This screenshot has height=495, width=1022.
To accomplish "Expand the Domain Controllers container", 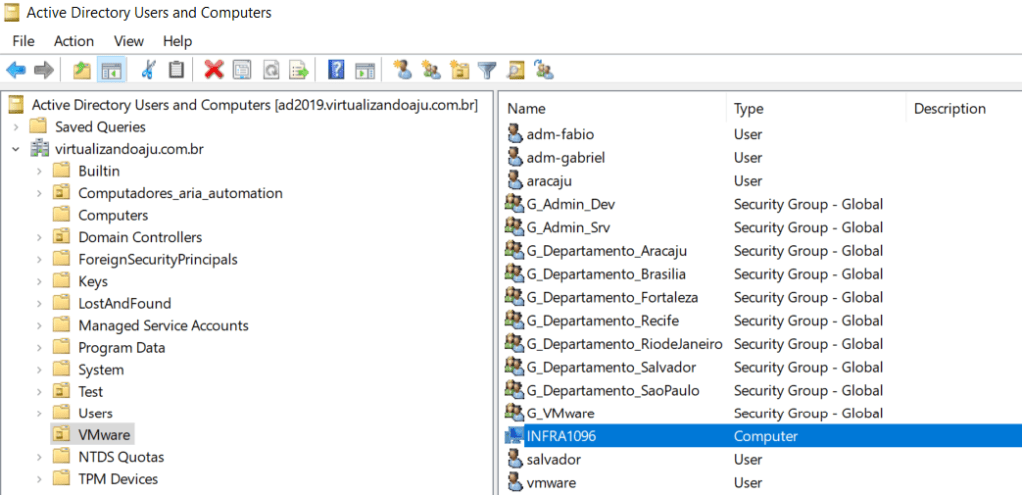I will click(39, 237).
